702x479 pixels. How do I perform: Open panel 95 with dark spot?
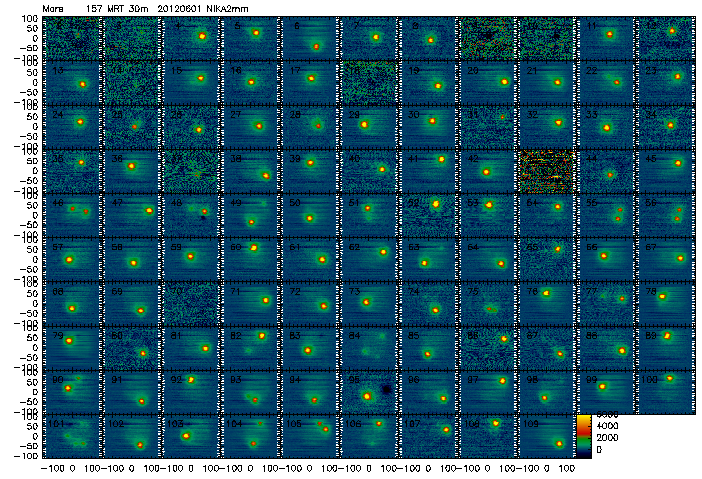click(368, 391)
